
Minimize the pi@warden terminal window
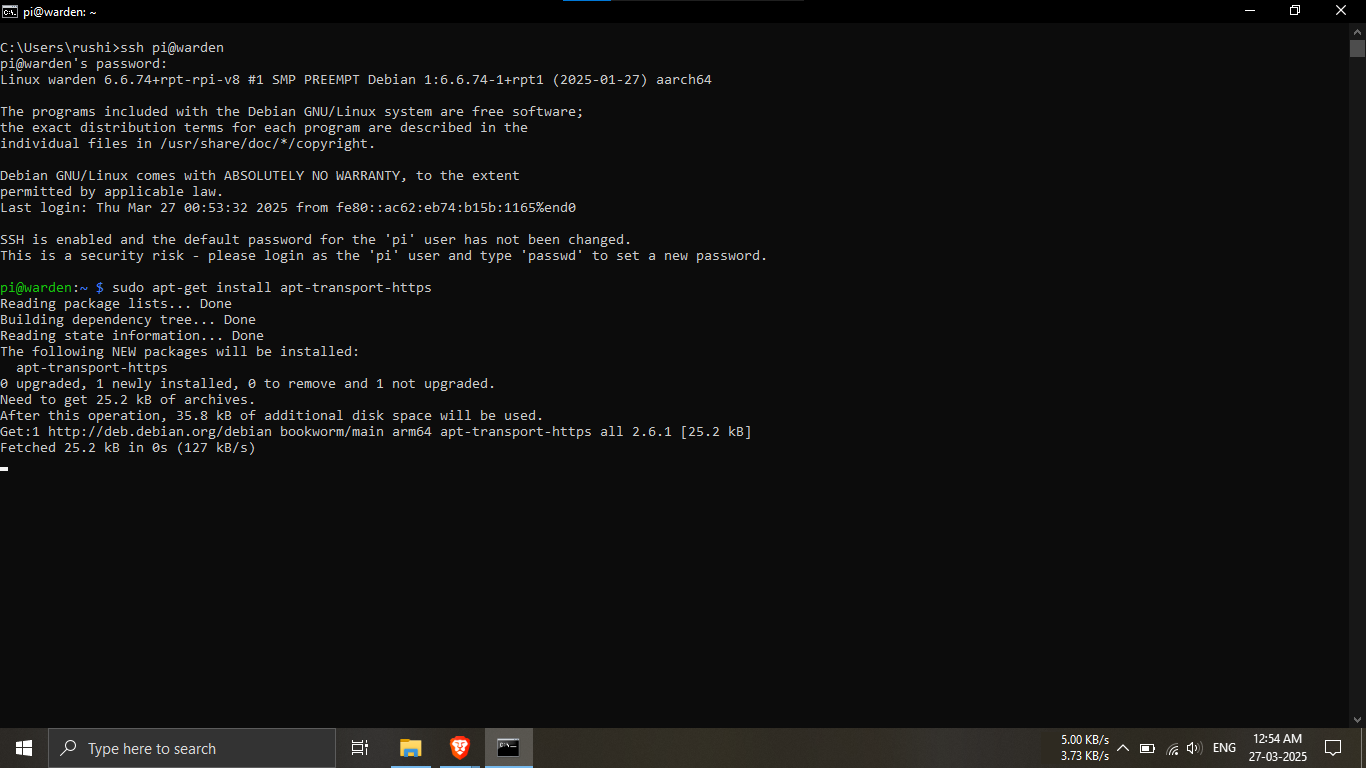pos(1249,11)
